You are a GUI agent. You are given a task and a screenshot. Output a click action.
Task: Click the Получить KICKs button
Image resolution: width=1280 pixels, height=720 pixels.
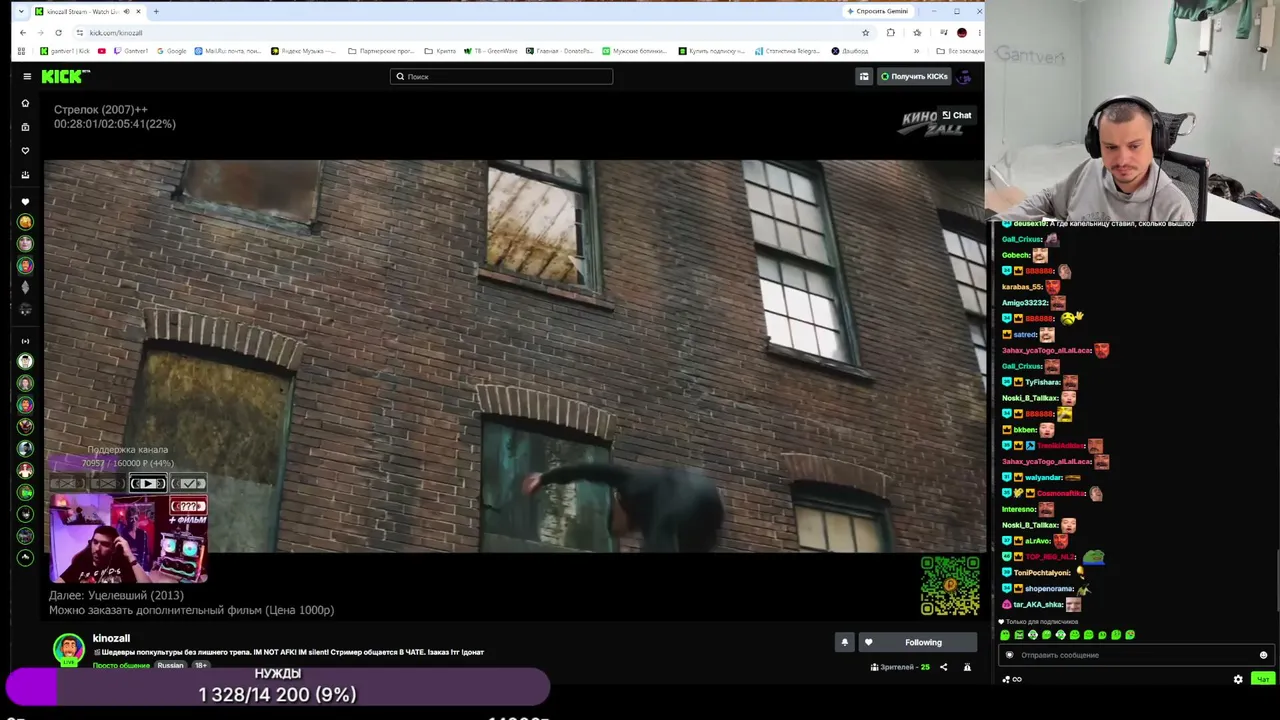(913, 76)
